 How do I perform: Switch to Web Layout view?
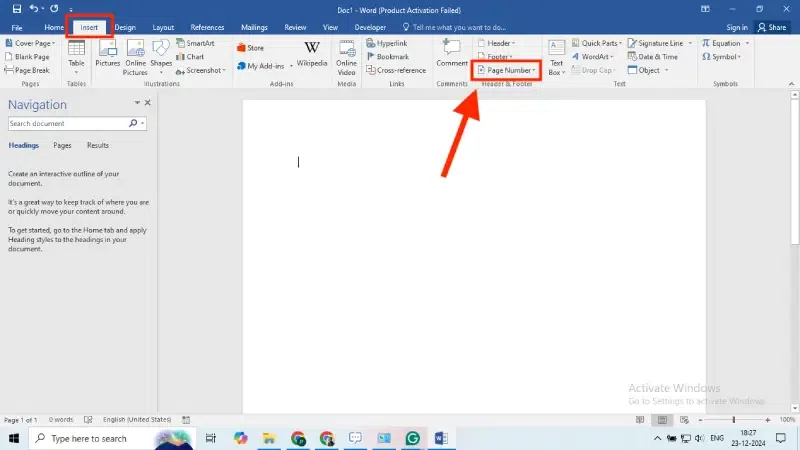pyautogui.click(x=684, y=420)
